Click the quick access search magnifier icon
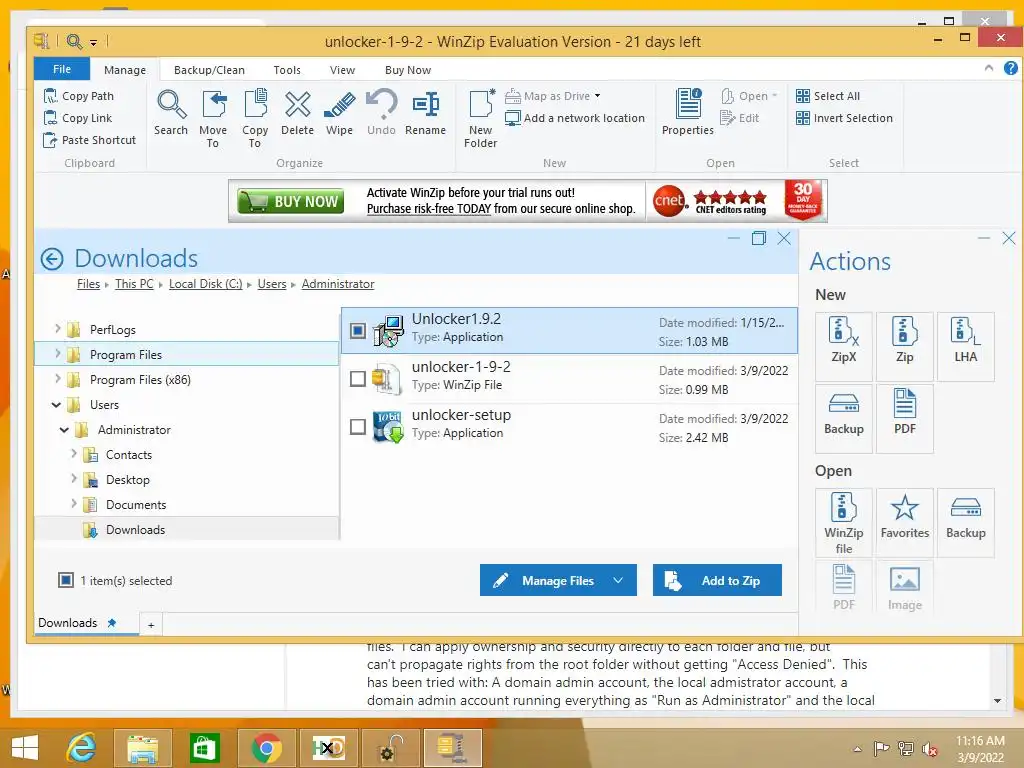1024x768 pixels. click(74, 42)
